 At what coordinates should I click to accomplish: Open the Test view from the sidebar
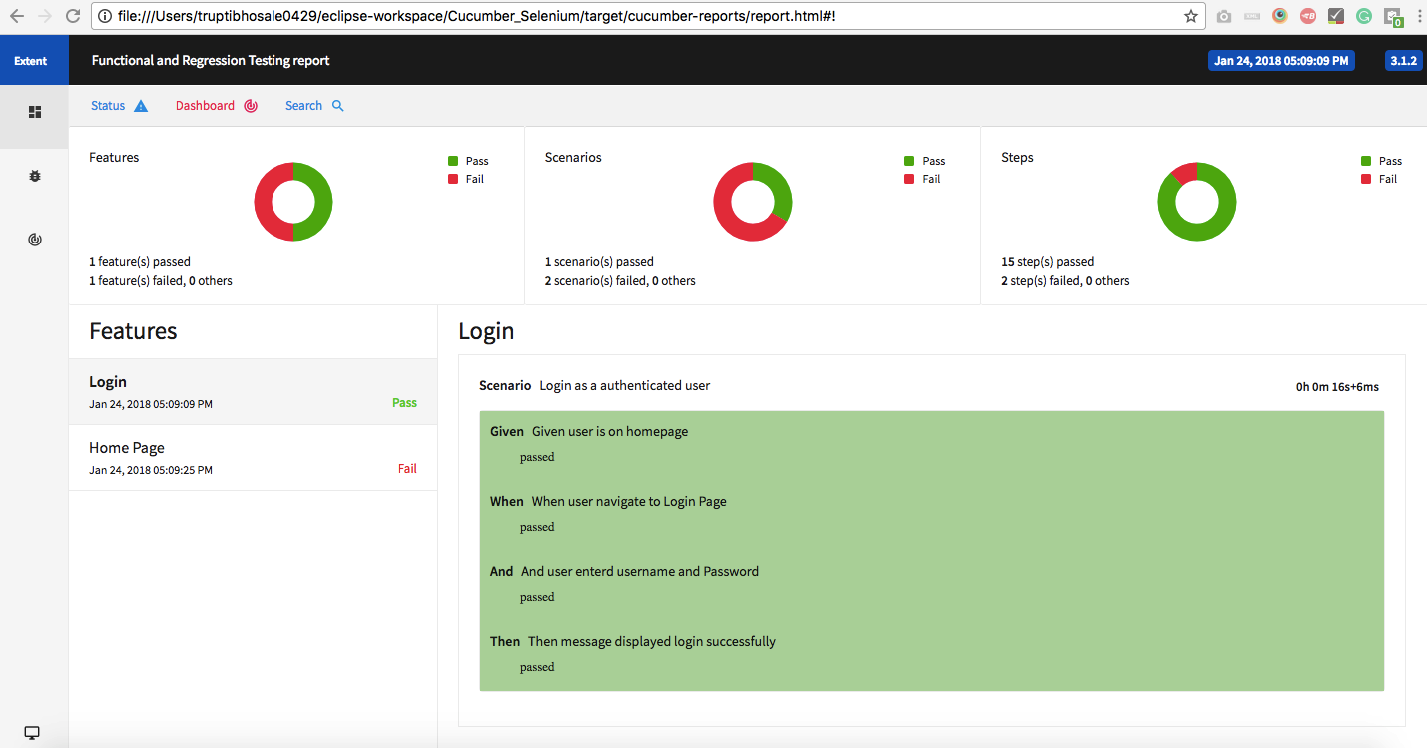pyautogui.click(x=34, y=113)
